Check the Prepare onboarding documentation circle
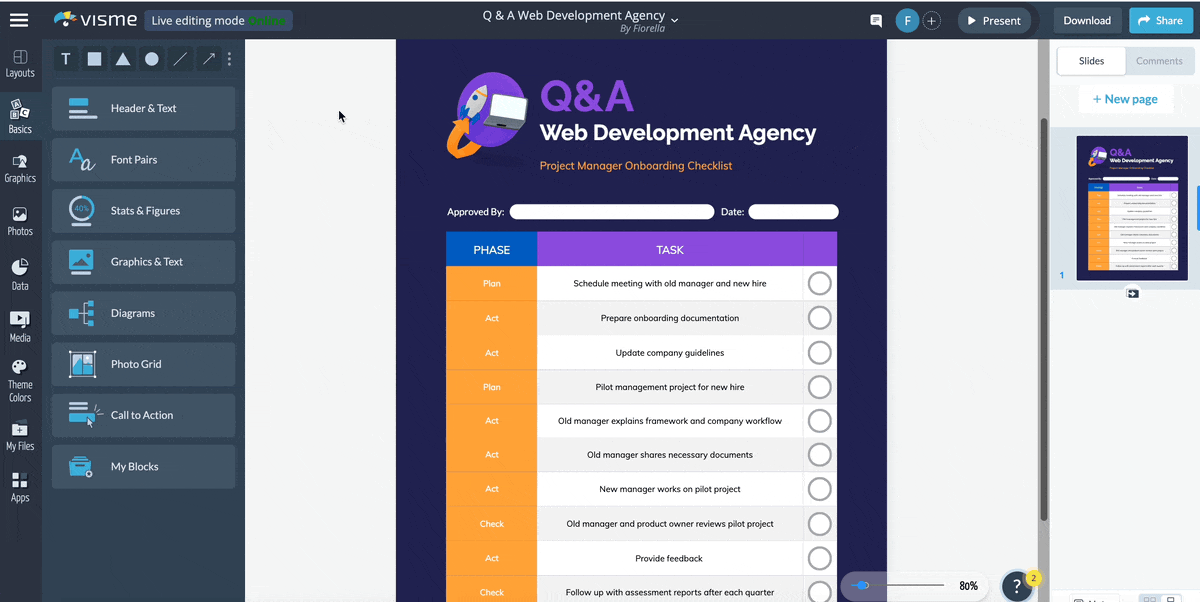1200x602 pixels. tap(819, 318)
